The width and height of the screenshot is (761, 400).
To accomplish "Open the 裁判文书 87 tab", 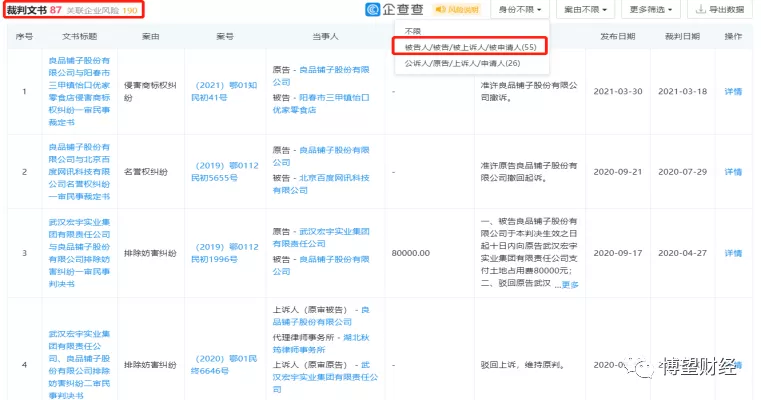I will [34, 10].
